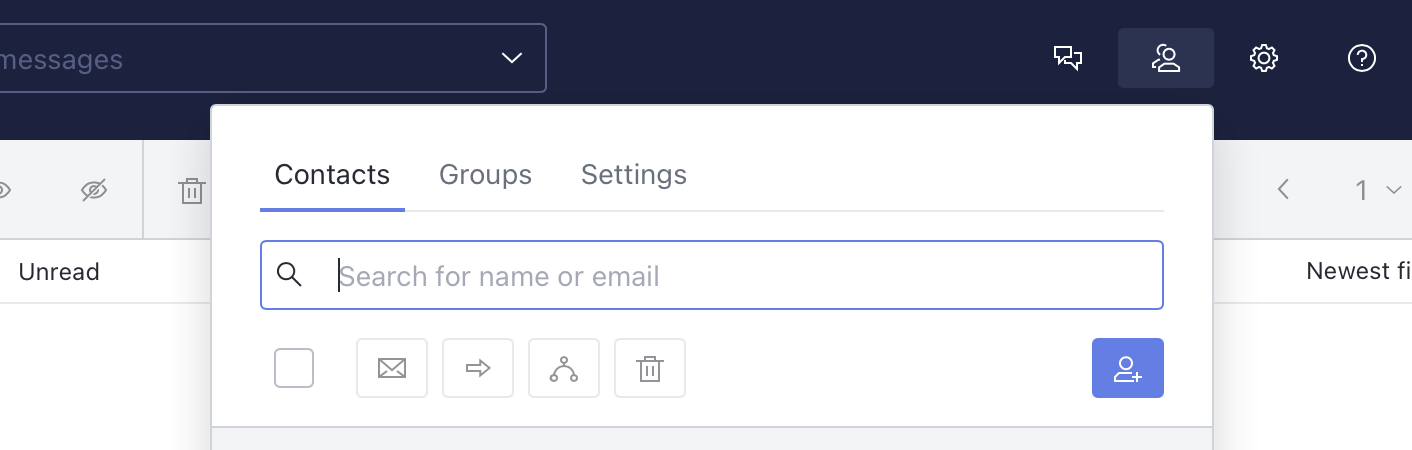Add a new contact with blue button
Image resolution: width=1412 pixels, height=450 pixels.
(x=1128, y=368)
